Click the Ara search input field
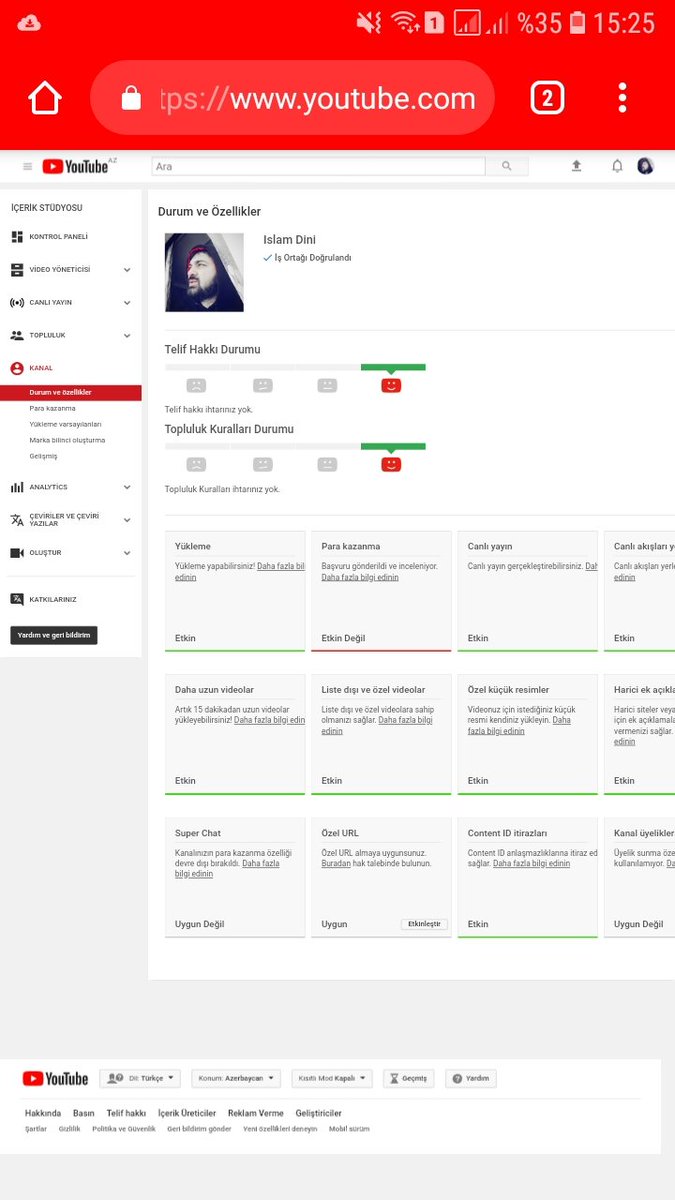Screen dimensions: 675x1200 (x=318, y=166)
